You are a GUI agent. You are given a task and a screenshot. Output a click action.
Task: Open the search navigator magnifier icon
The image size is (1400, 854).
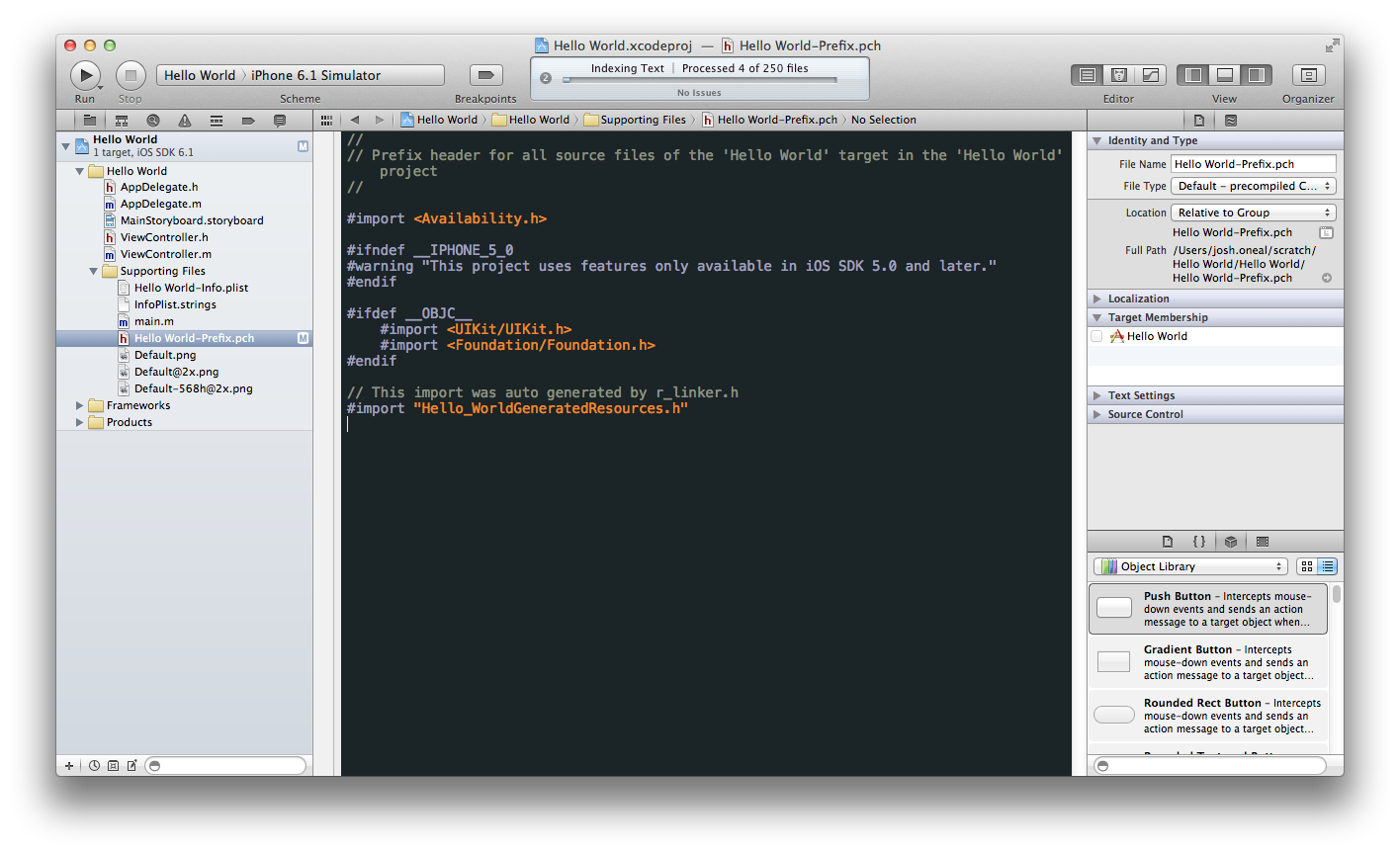pyautogui.click(x=152, y=121)
